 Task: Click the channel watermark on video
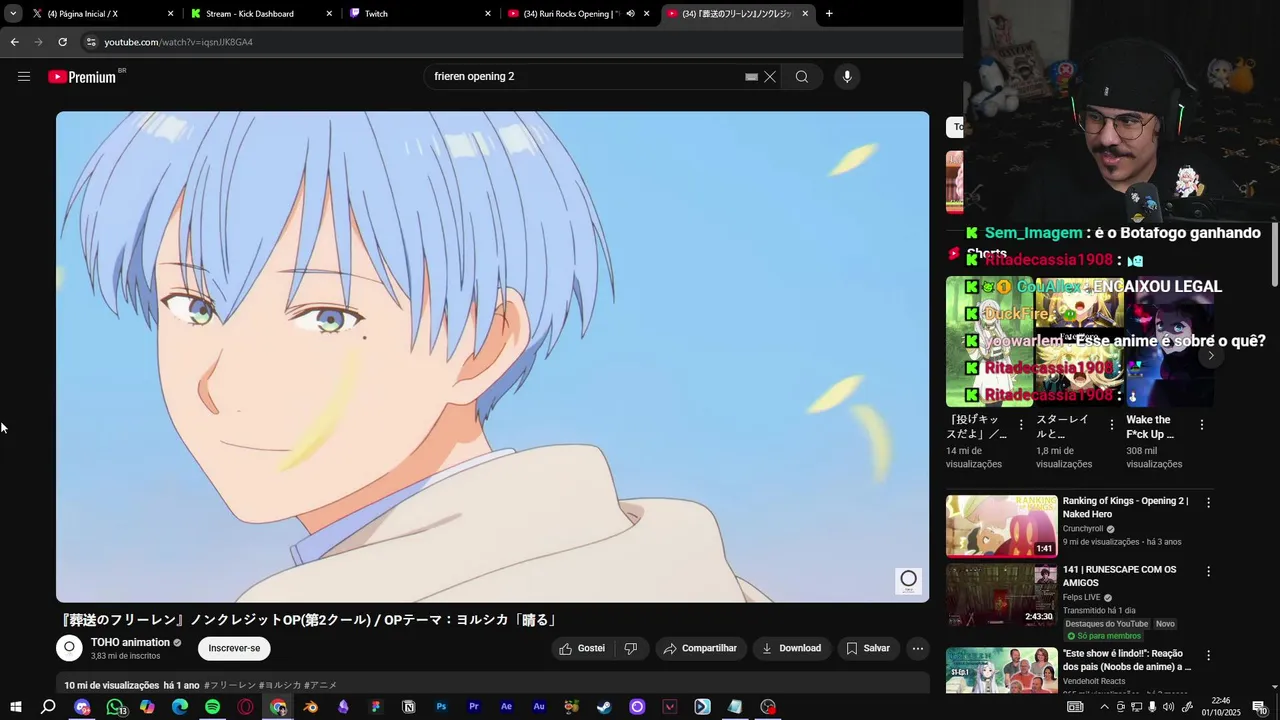pyautogui.click(x=908, y=580)
